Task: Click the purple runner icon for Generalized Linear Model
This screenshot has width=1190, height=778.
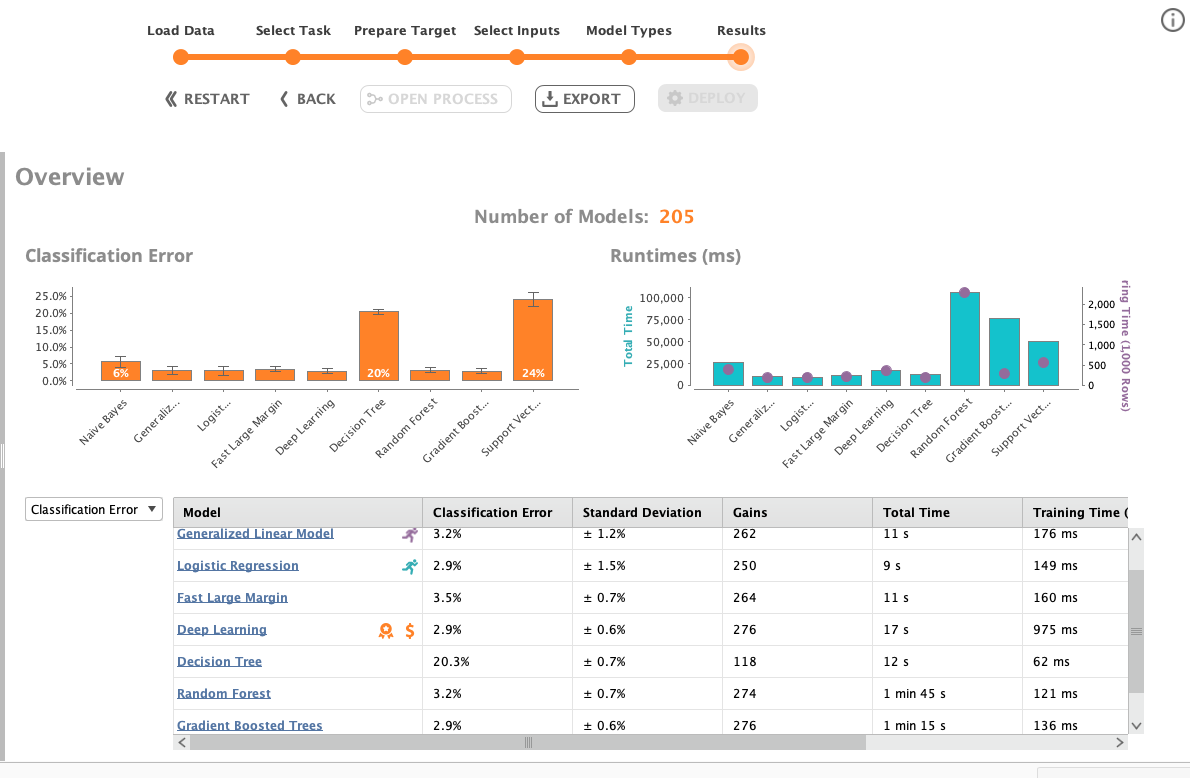Action: [410, 535]
